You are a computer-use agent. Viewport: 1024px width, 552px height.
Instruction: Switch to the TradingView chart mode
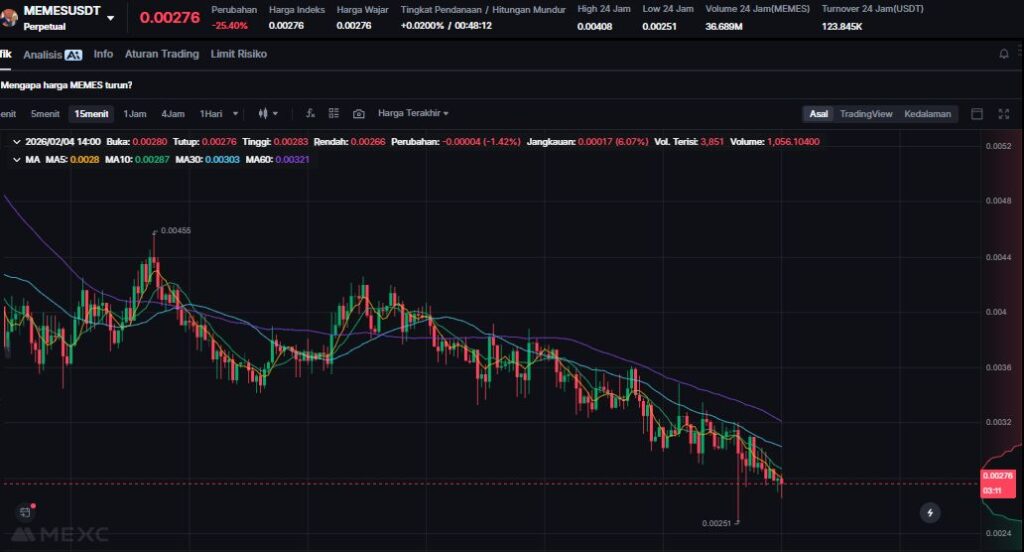point(865,114)
